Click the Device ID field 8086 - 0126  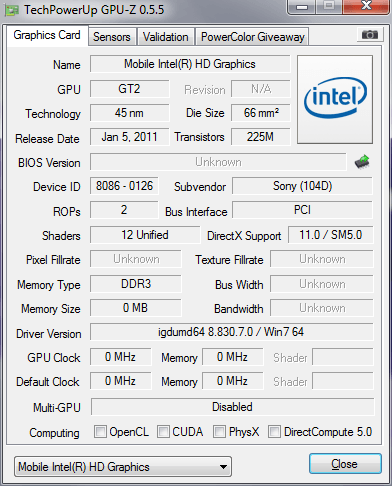124,186
